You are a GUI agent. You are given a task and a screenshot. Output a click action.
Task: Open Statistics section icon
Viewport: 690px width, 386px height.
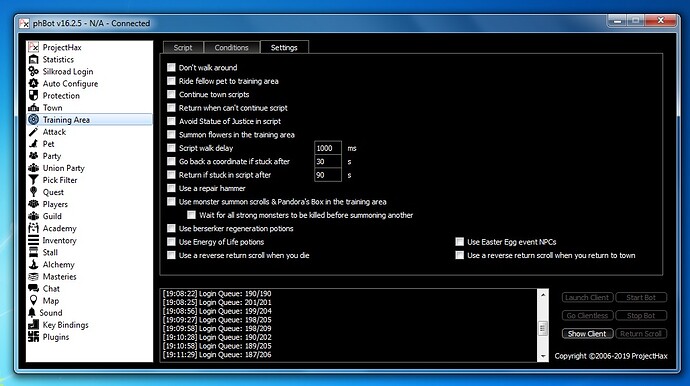pyautogui.click(x=33, y=59)
